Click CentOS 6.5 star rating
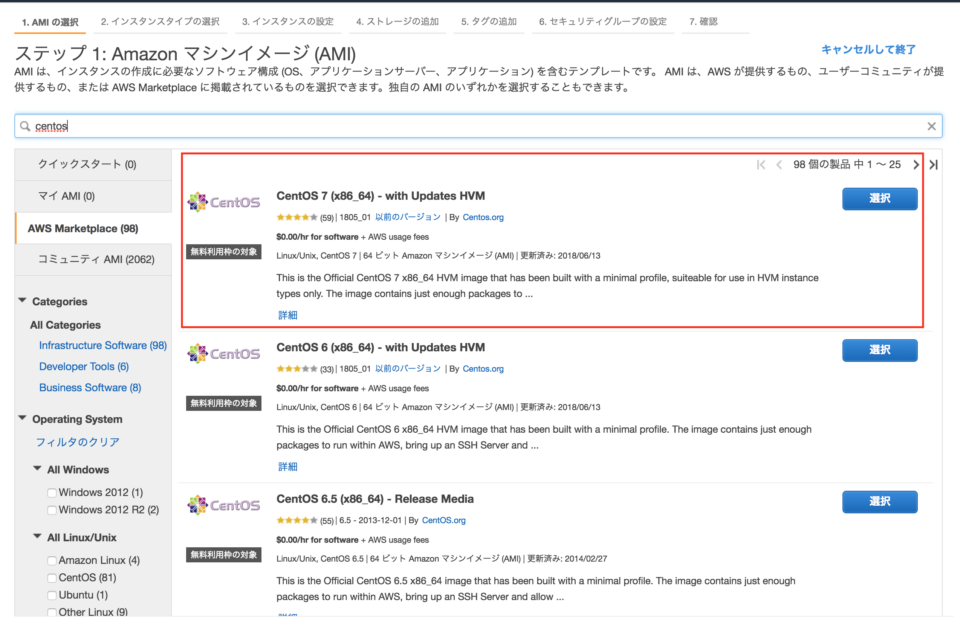Screen dimensions: 960x637 (297, 521)
